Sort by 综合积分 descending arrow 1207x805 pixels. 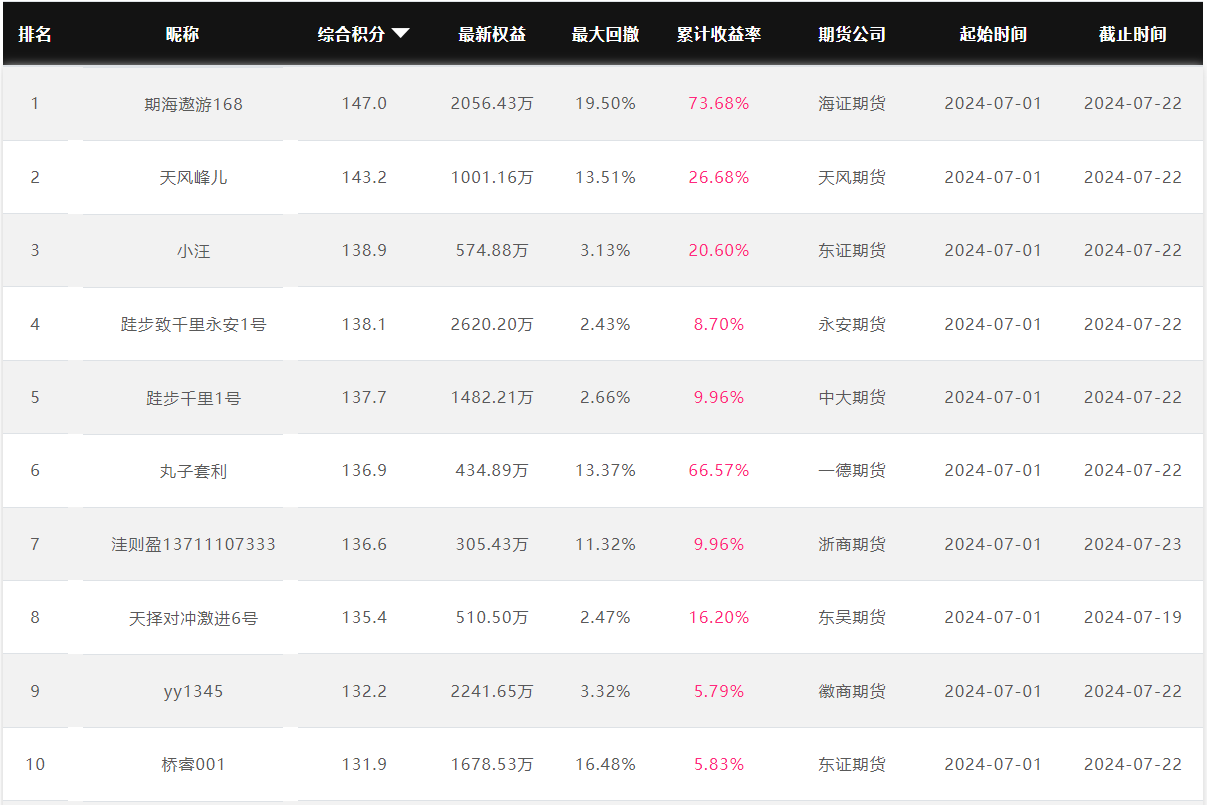(x=400, y=33)
